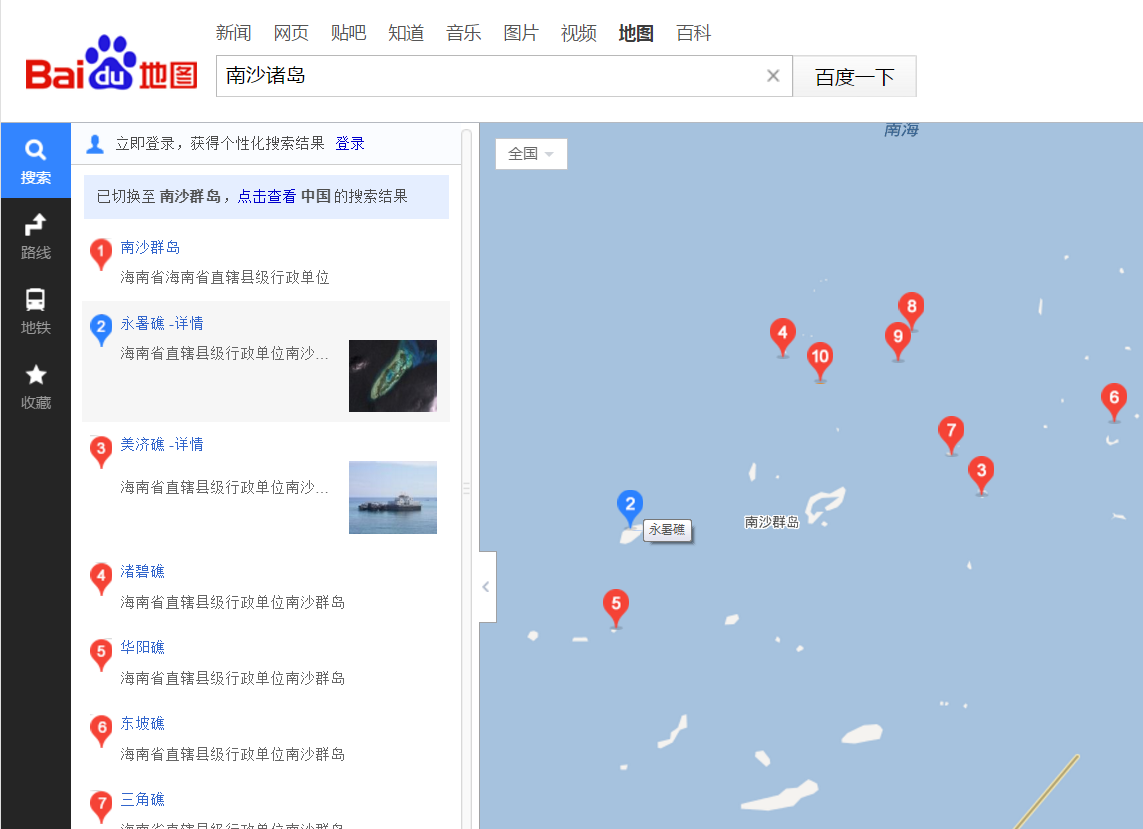Go to the 视频 video tab

click(579, 33)
